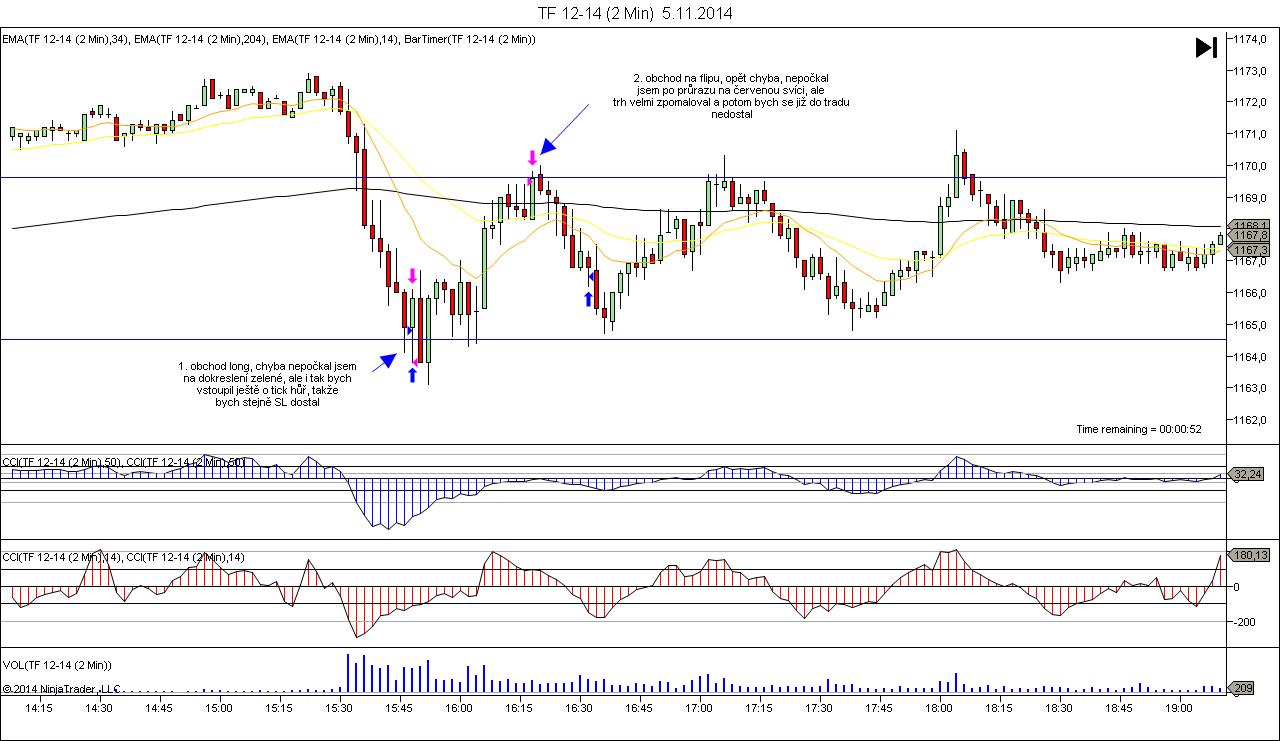Click the 15:30 time axis label

(x=339, y=708)
